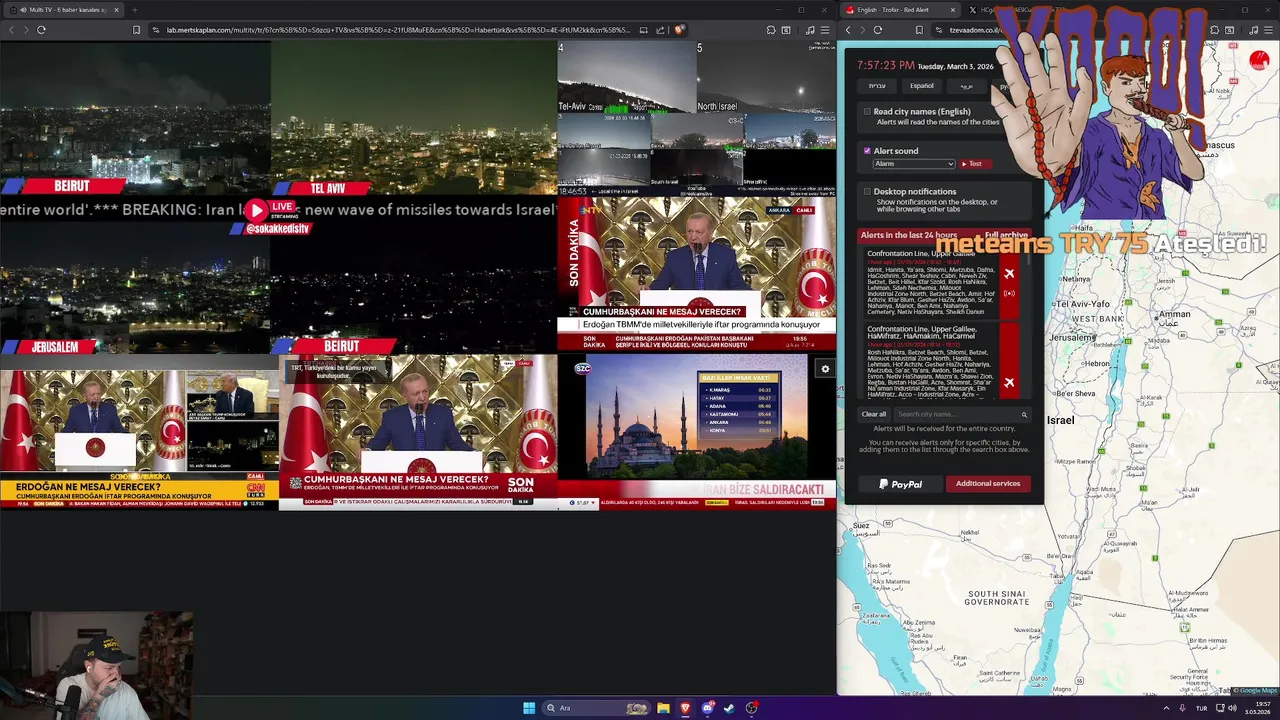Go back in Multi TV browser window

[11, 30]
